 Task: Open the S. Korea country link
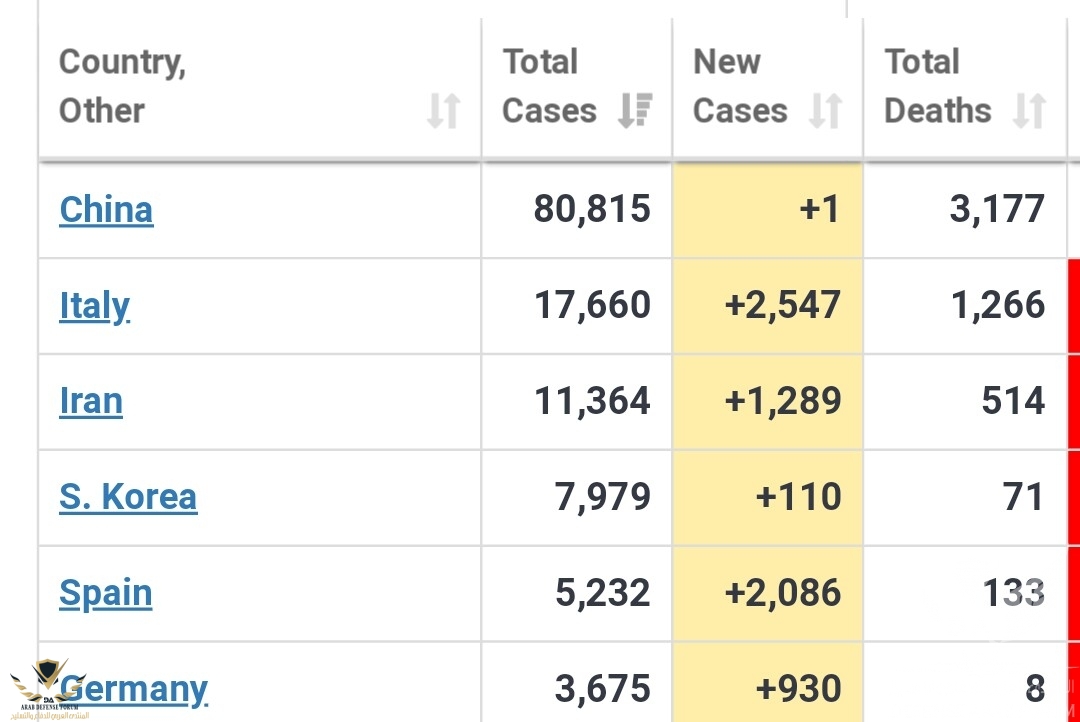tap(128, 497)
